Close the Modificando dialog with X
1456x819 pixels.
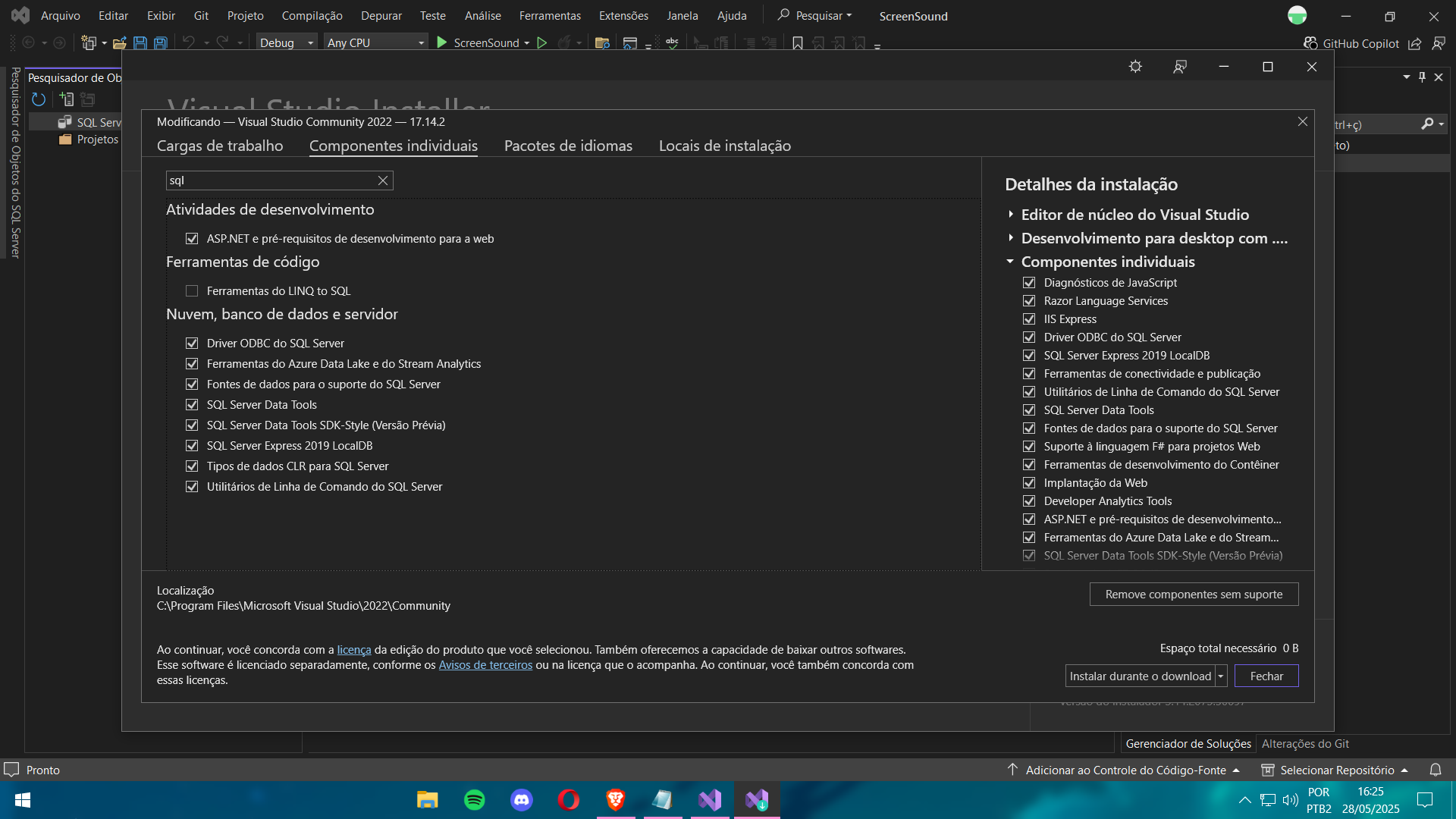[1303, 122]
